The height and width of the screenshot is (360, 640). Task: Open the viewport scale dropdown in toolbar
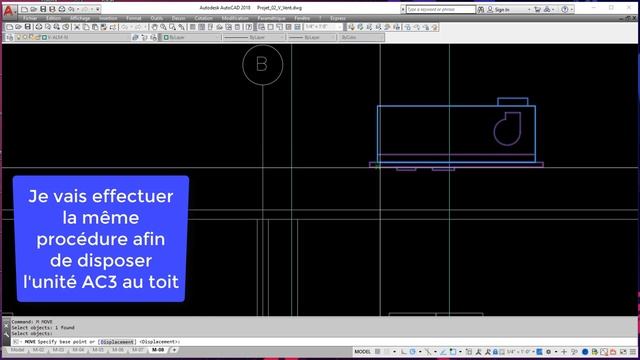(x=323, y=27)
